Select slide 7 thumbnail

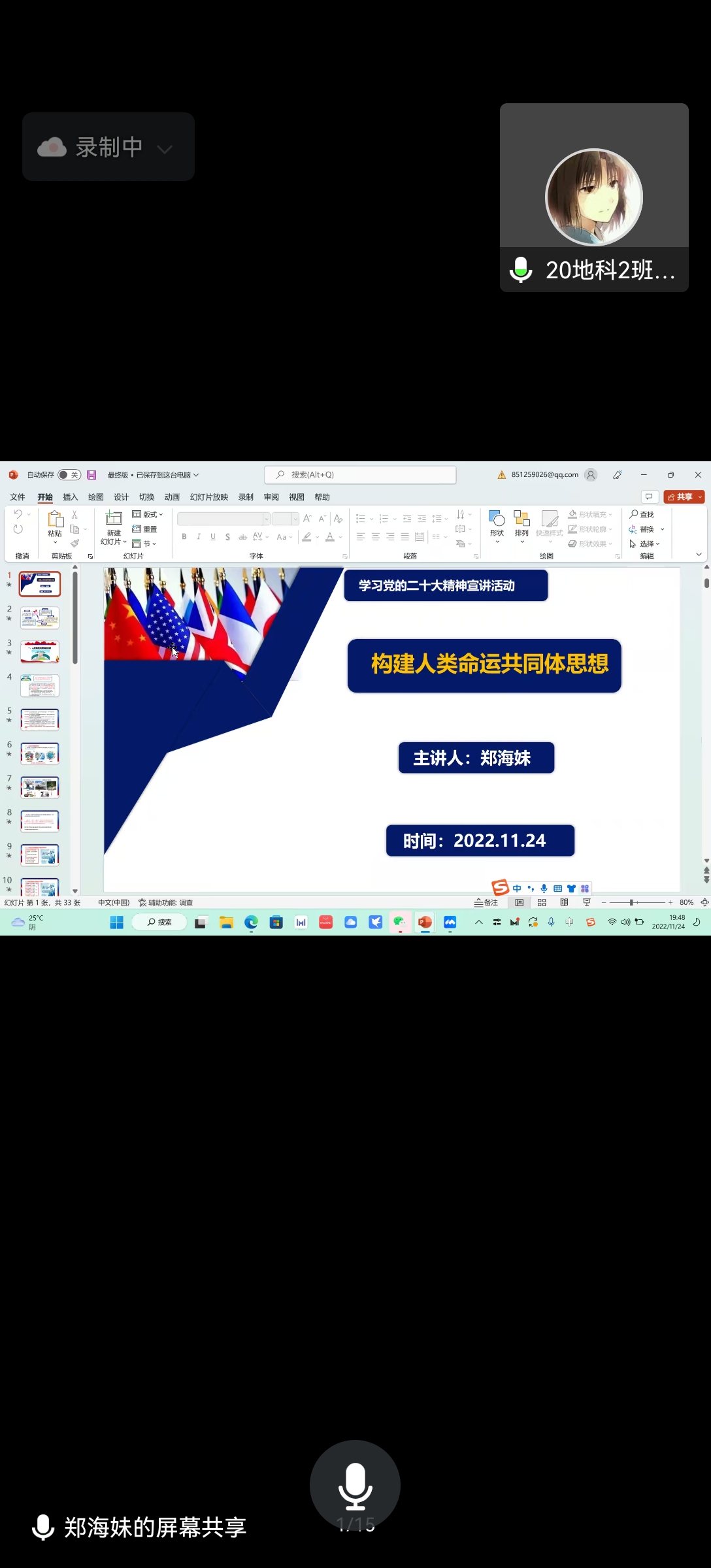[40, 787]
